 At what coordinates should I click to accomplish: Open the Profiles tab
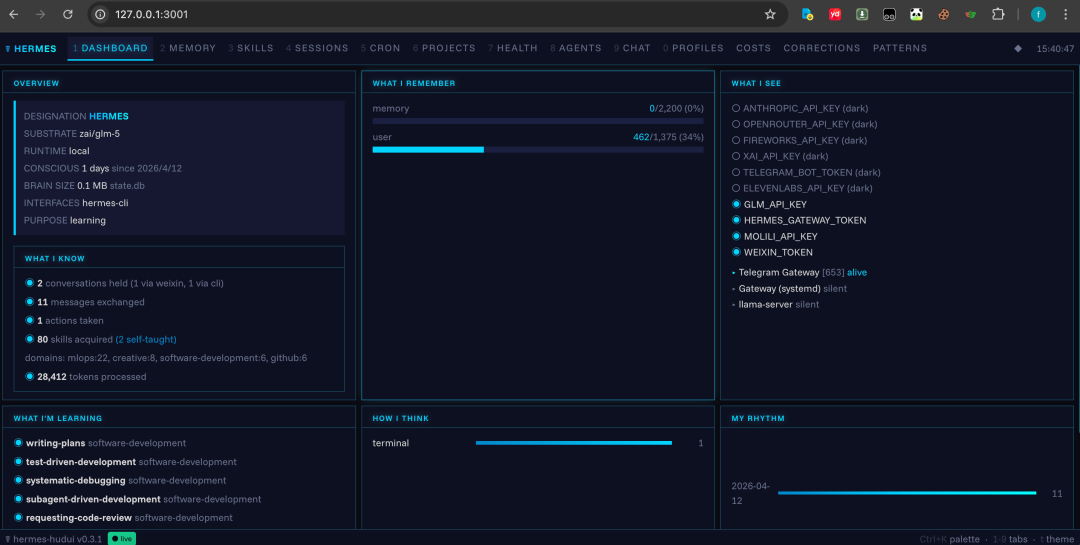(x=693, y=48)
